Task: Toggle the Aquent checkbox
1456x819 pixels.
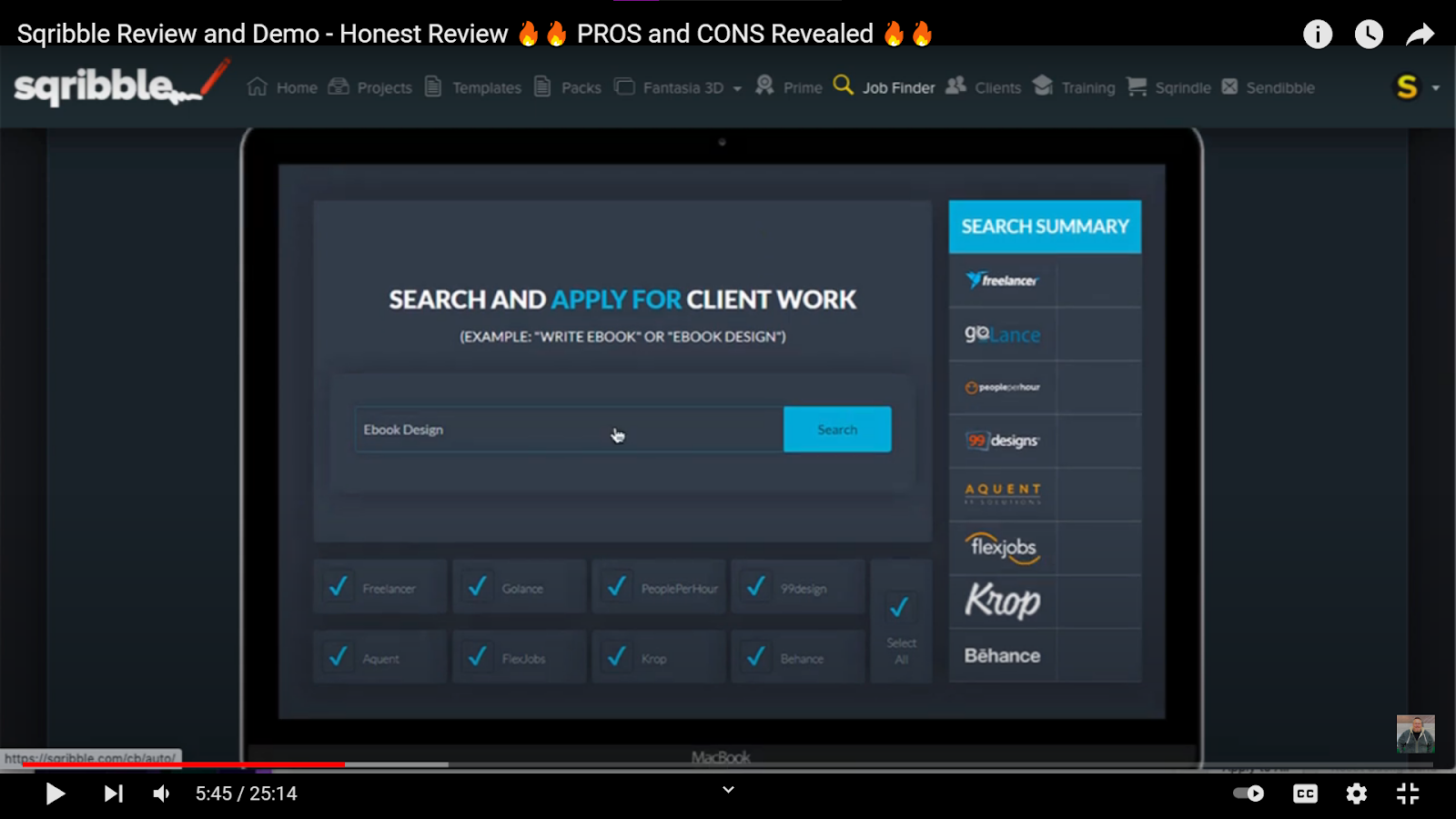Action: coord(339,656)
